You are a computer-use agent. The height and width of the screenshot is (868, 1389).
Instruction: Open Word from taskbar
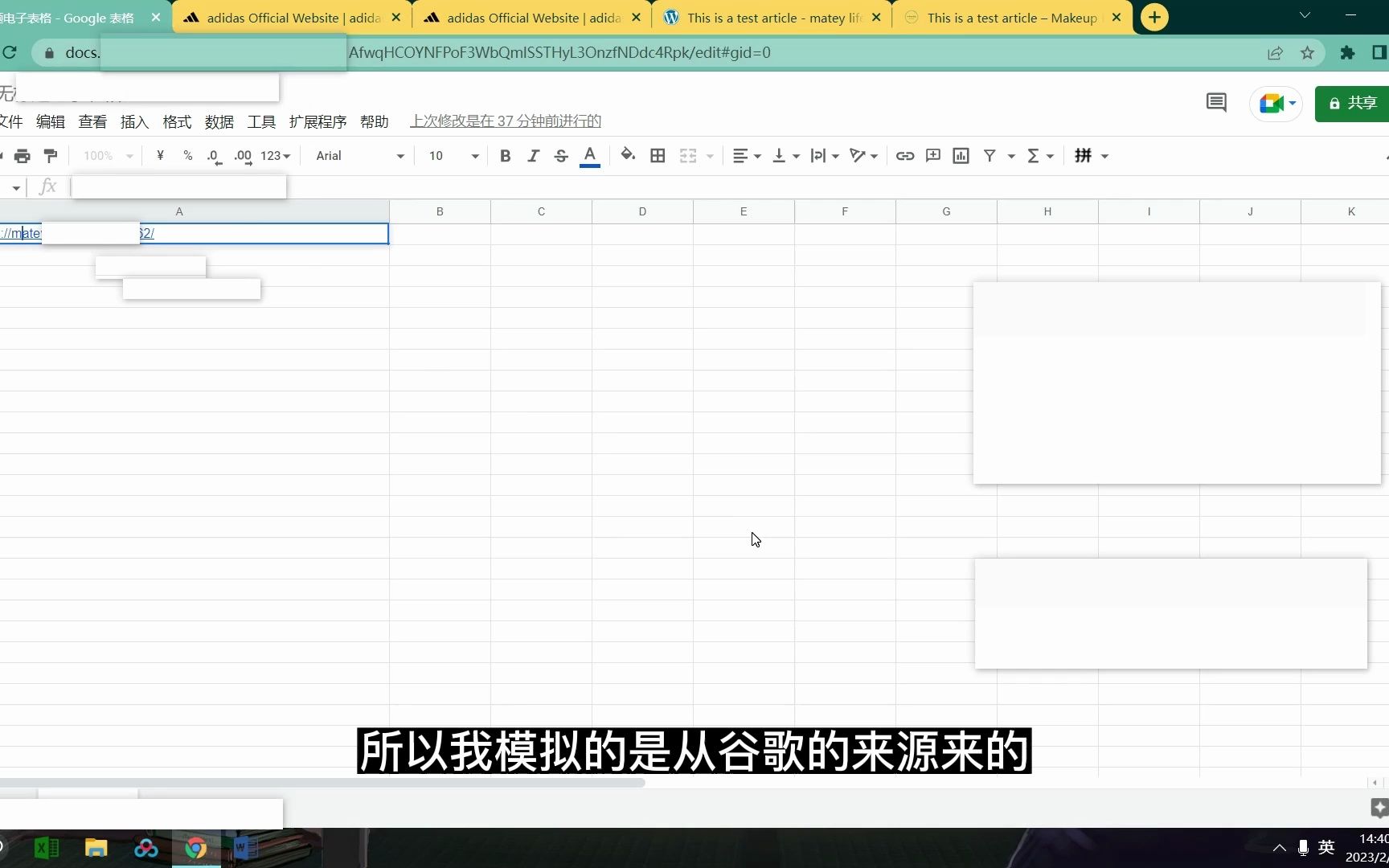tap(245, 848)
